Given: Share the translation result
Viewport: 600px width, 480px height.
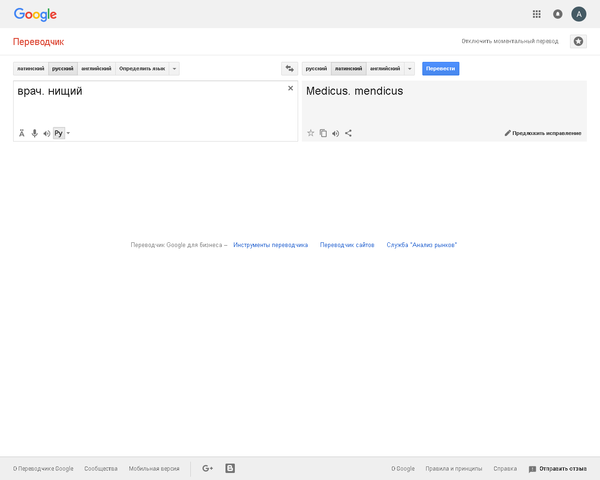Looking at the screenshot, I should click(348, 133).
